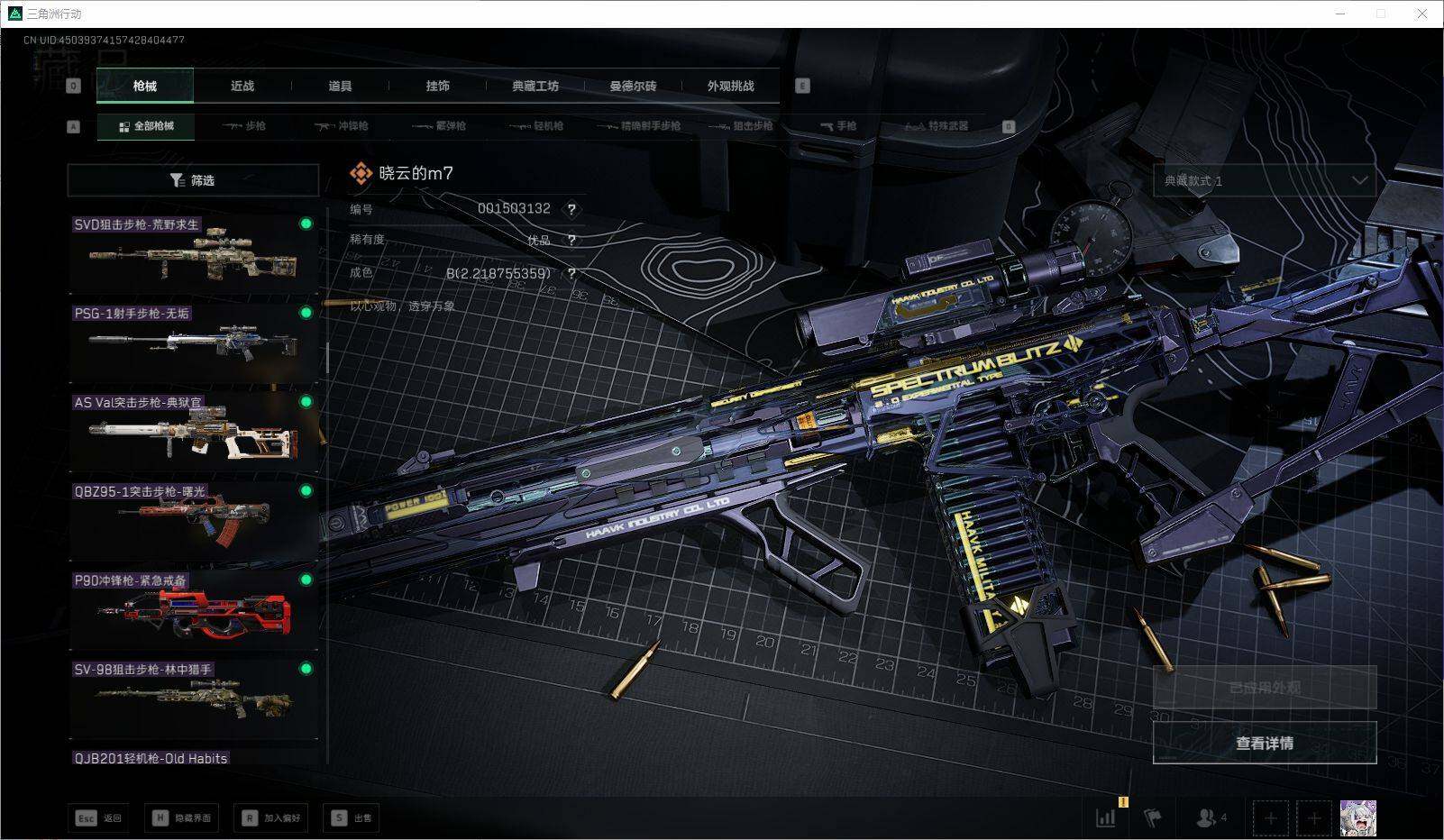Screen dimensions: 1444x840
Task: Click S 出售 to sell item
Action: 352,817
